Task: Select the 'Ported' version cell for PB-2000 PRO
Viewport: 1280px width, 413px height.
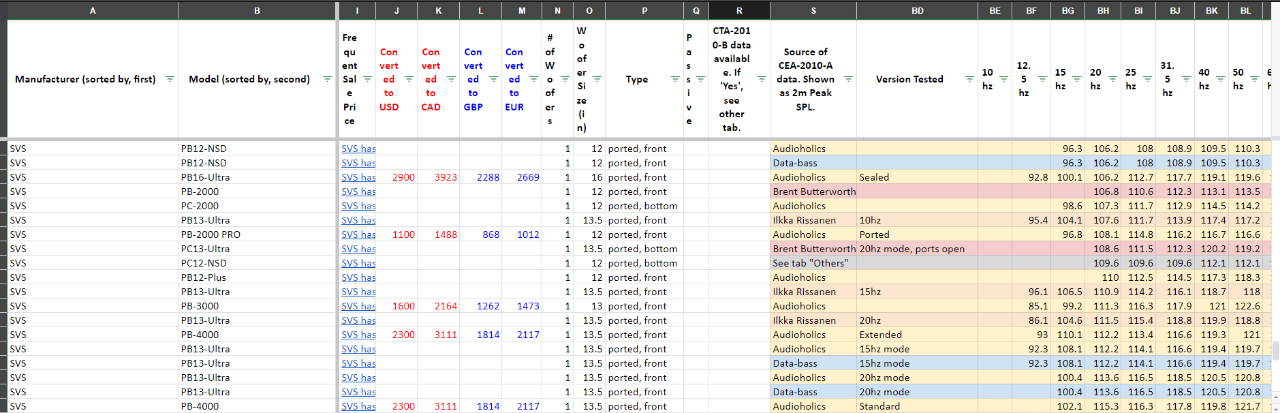Action: 917,234
